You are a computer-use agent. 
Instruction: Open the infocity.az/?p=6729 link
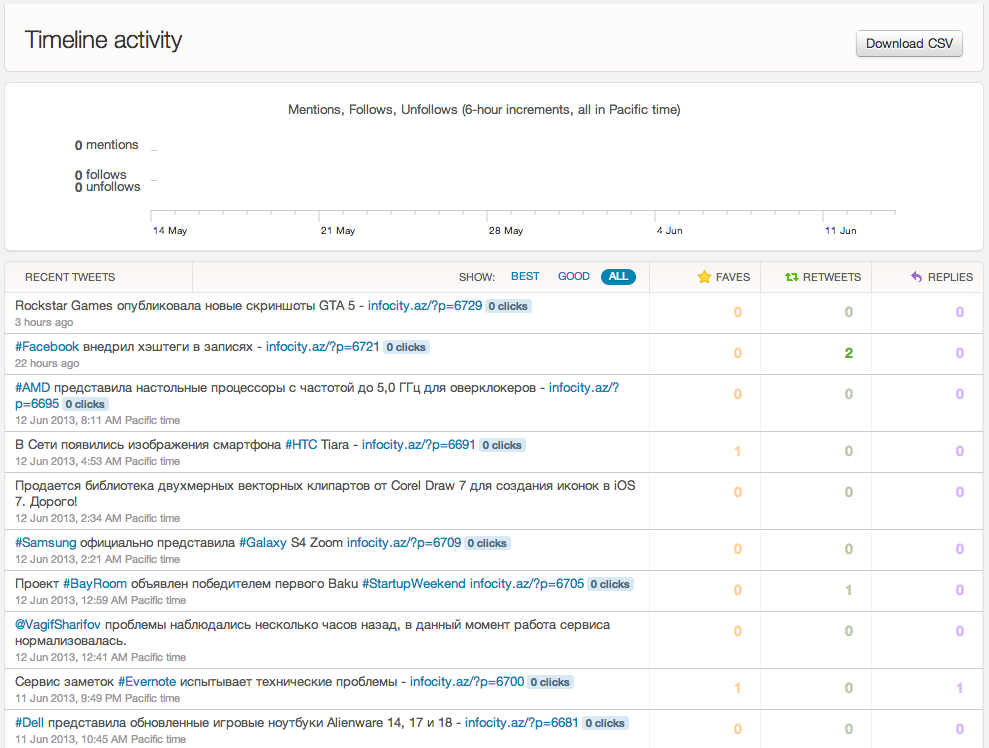[x=424, y=305]
